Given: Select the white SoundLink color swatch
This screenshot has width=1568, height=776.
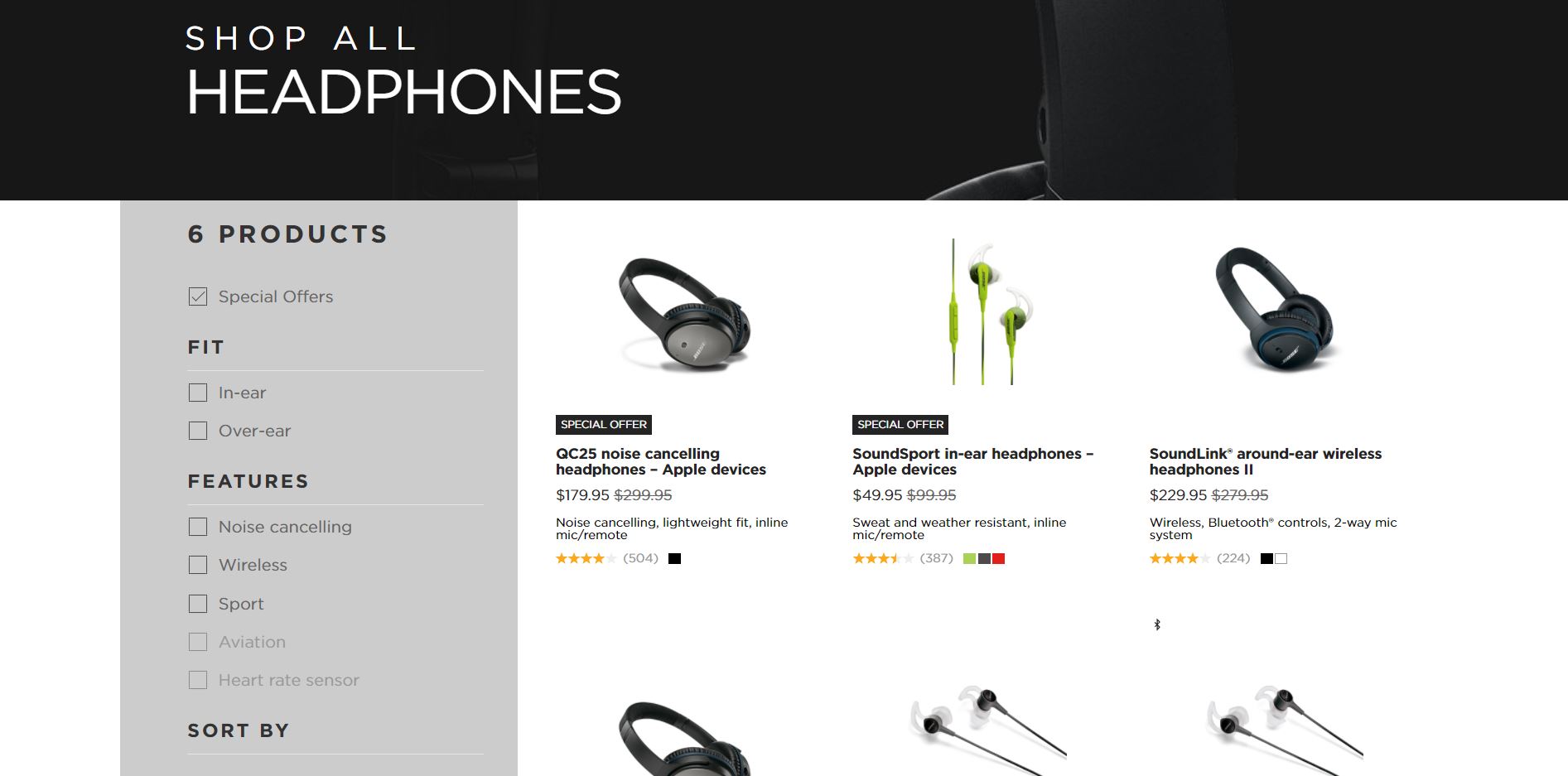Looking at the screenshot, I should tap(1281, 559).
